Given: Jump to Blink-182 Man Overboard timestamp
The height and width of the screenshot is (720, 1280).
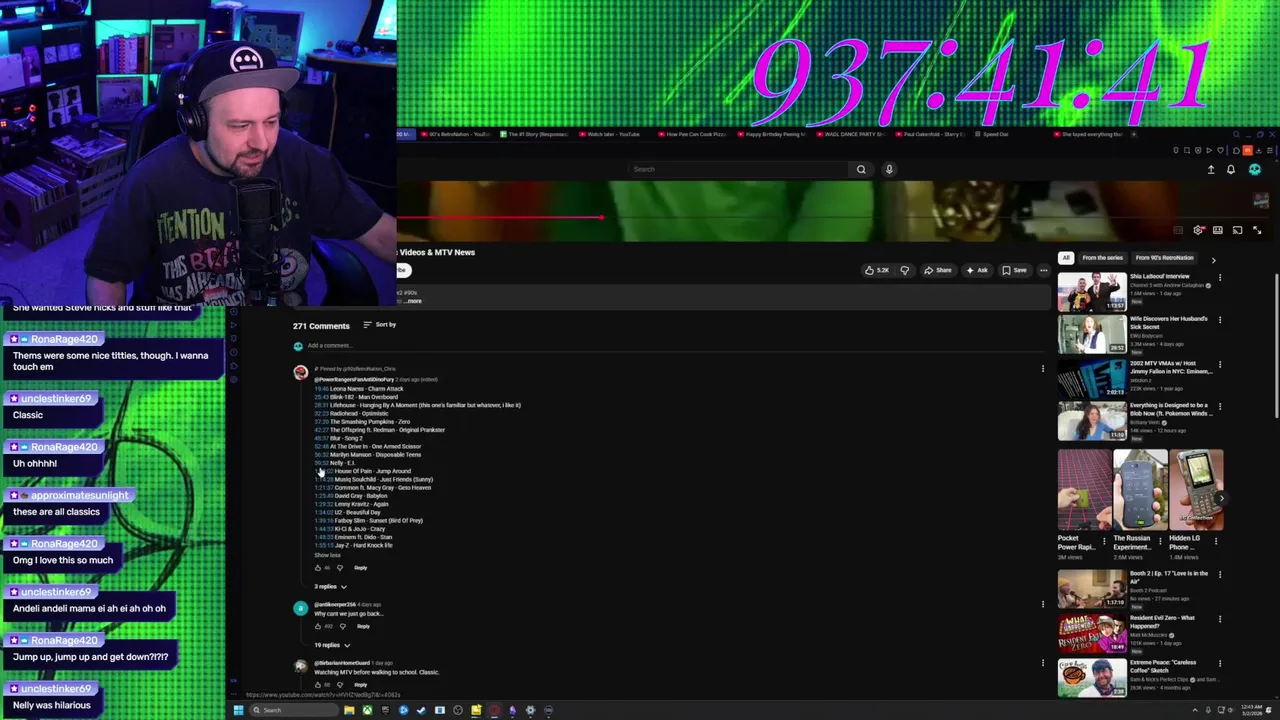Looking at the screenshot, I should pos(321,397).
